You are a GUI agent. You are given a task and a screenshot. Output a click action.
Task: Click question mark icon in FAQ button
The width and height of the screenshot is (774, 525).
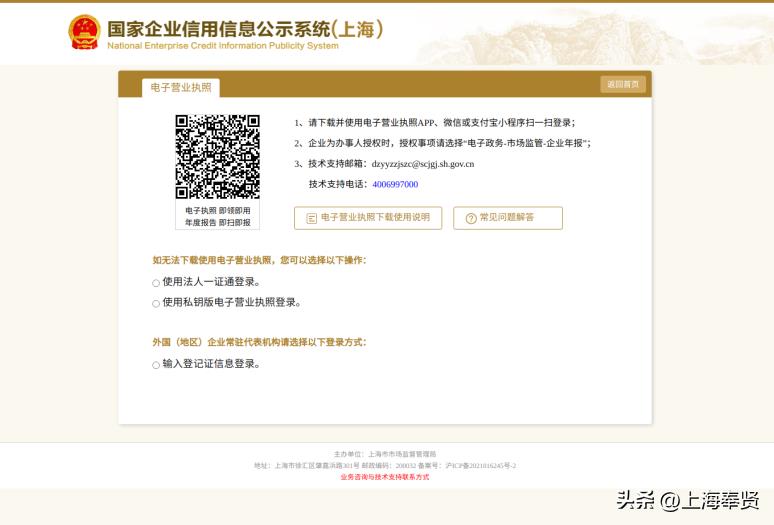(471, 218)
